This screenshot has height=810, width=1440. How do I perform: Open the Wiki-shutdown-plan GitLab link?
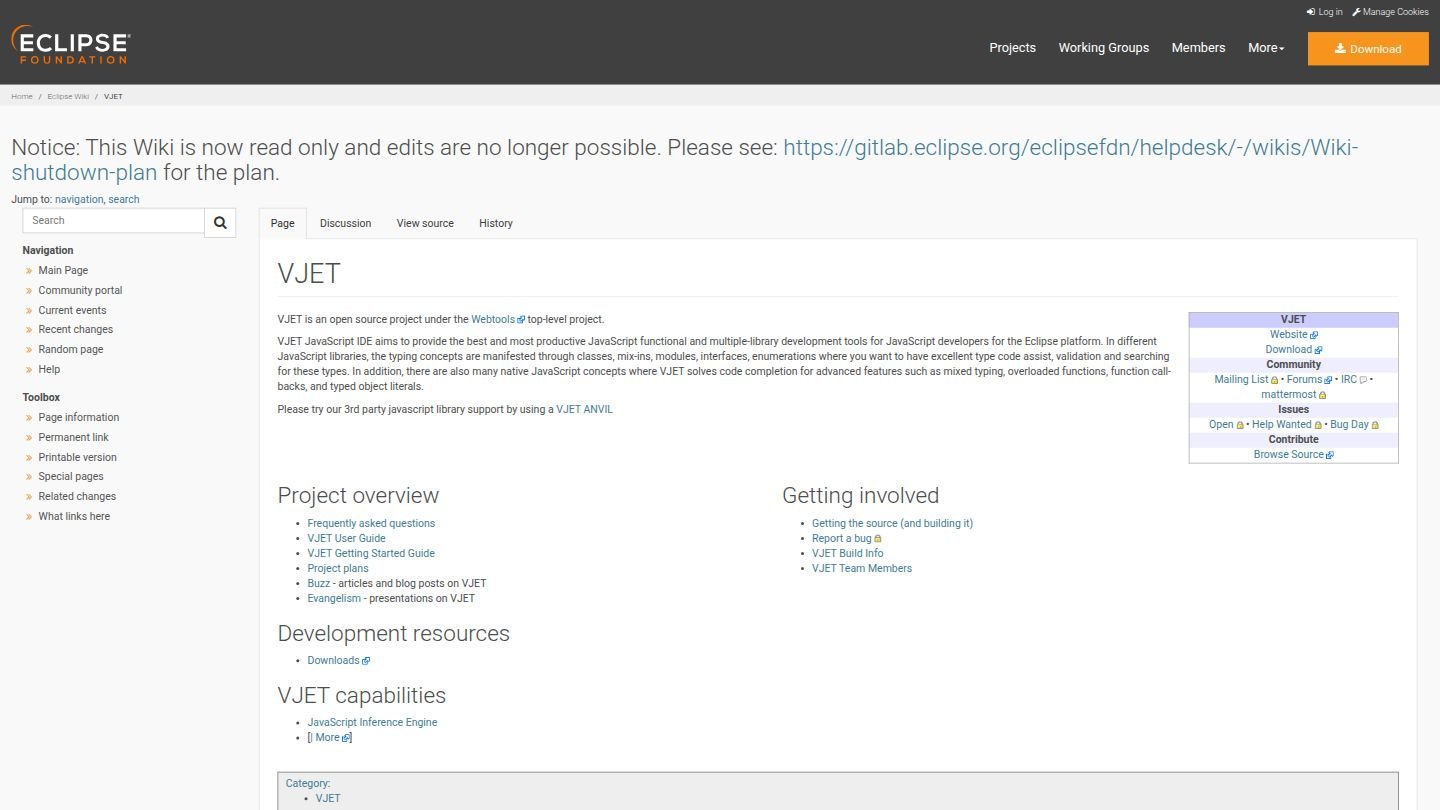[685, 160]
